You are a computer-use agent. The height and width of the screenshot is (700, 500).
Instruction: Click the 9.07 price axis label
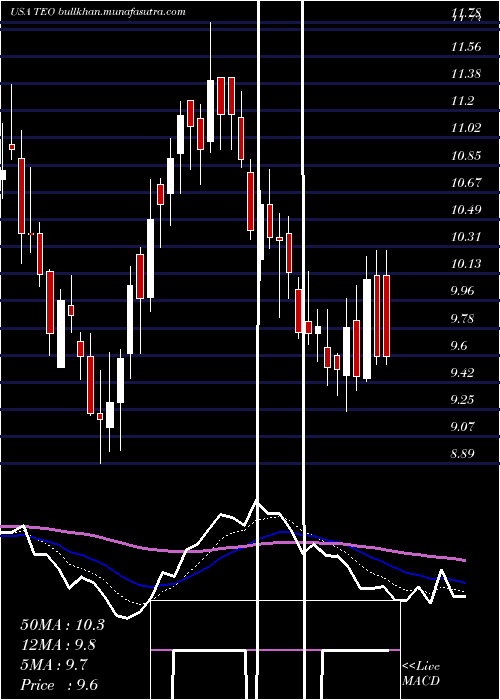point(462,427)
